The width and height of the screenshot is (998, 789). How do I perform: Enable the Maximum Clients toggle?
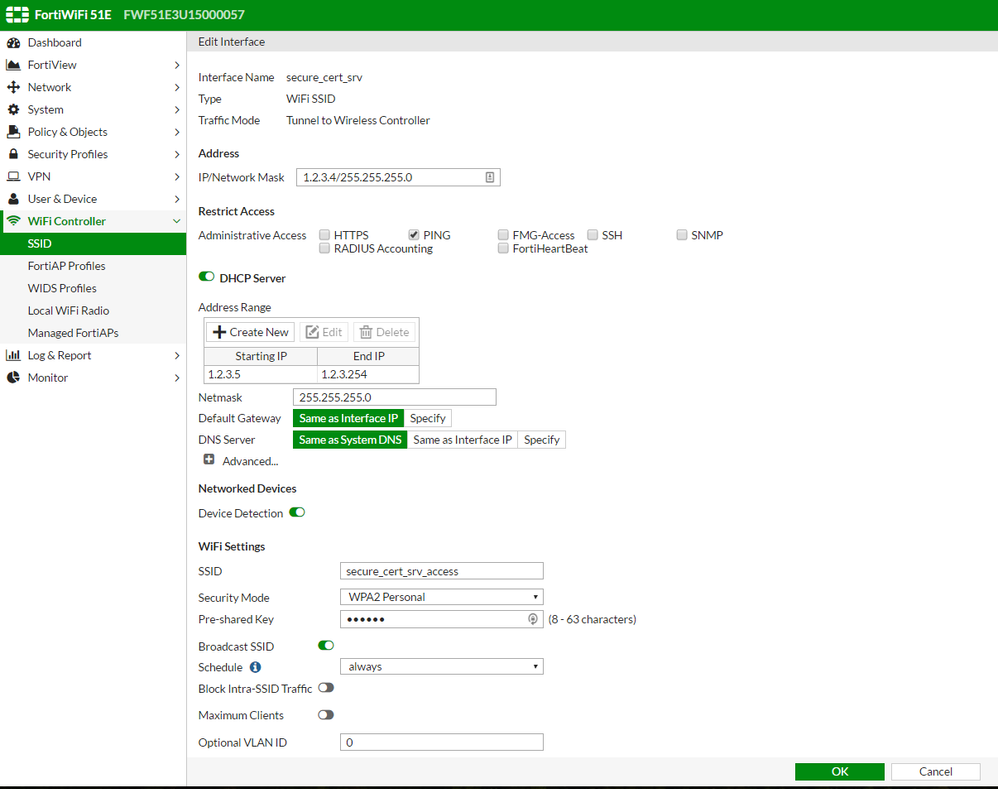(x=325, y=715)
